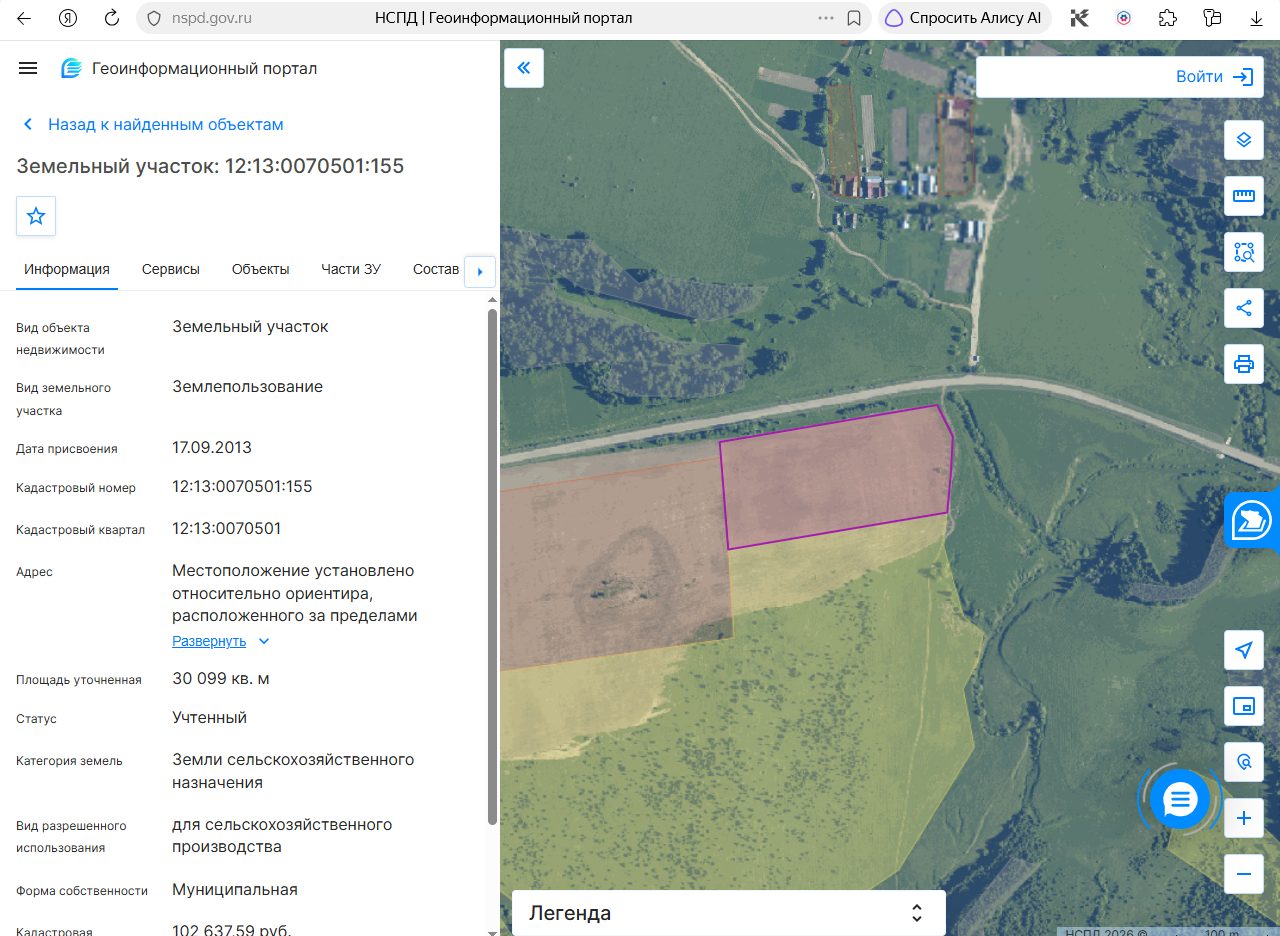Open the Части ЗУ tab
This screenshot has width=1280, height=936.
point(351,269)
